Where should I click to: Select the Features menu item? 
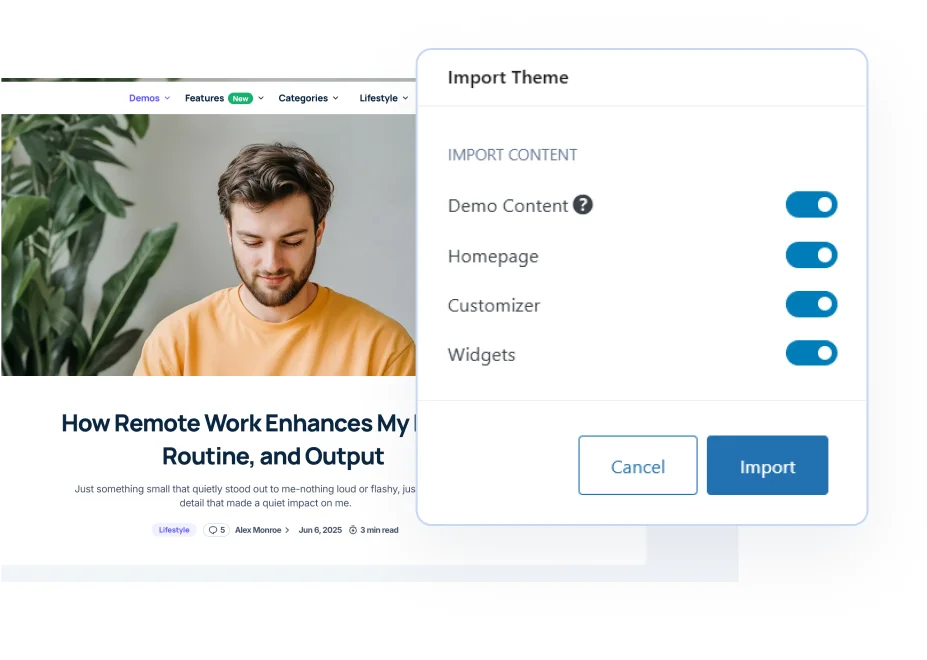tap(204, 98)
